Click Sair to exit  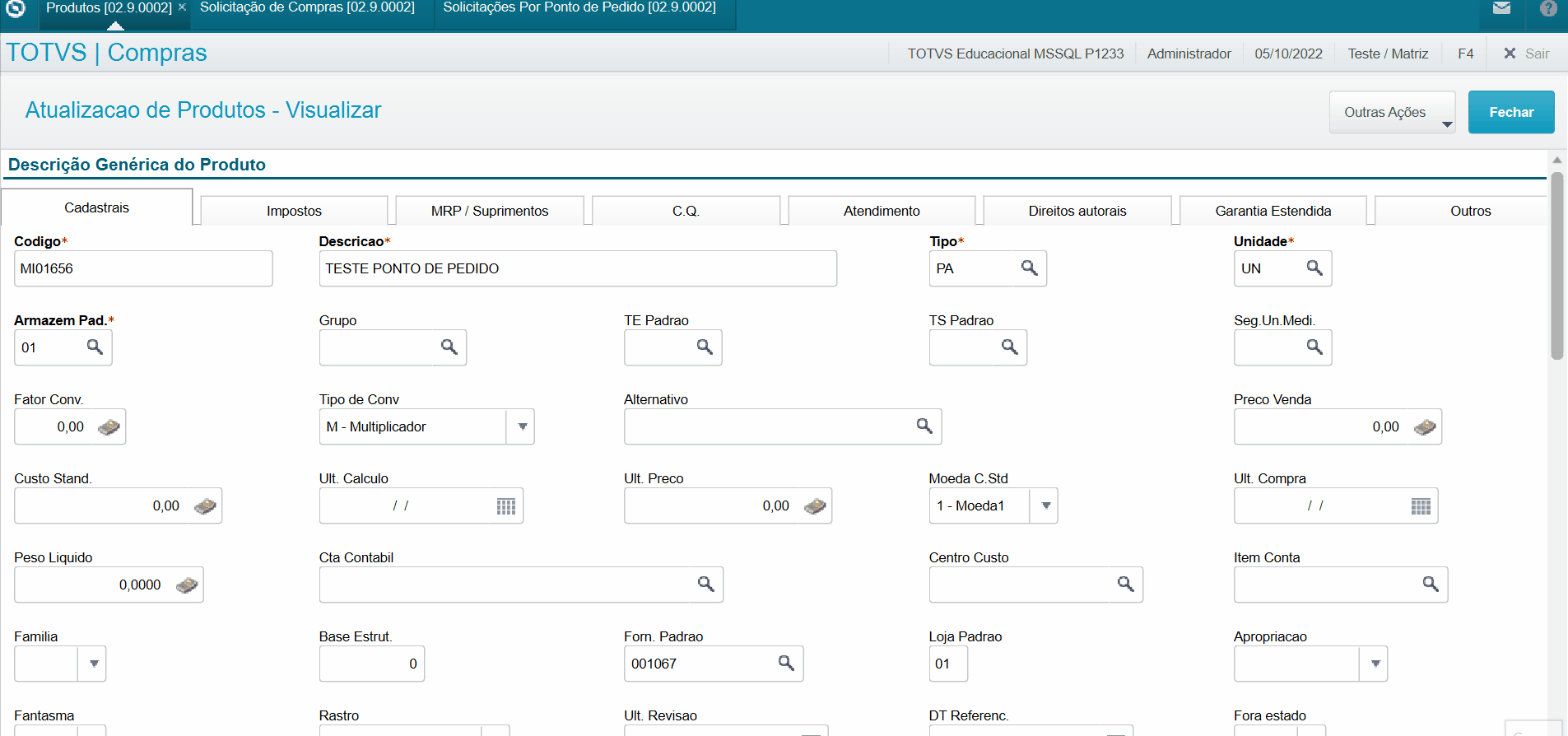click(x=1527, y=54)
